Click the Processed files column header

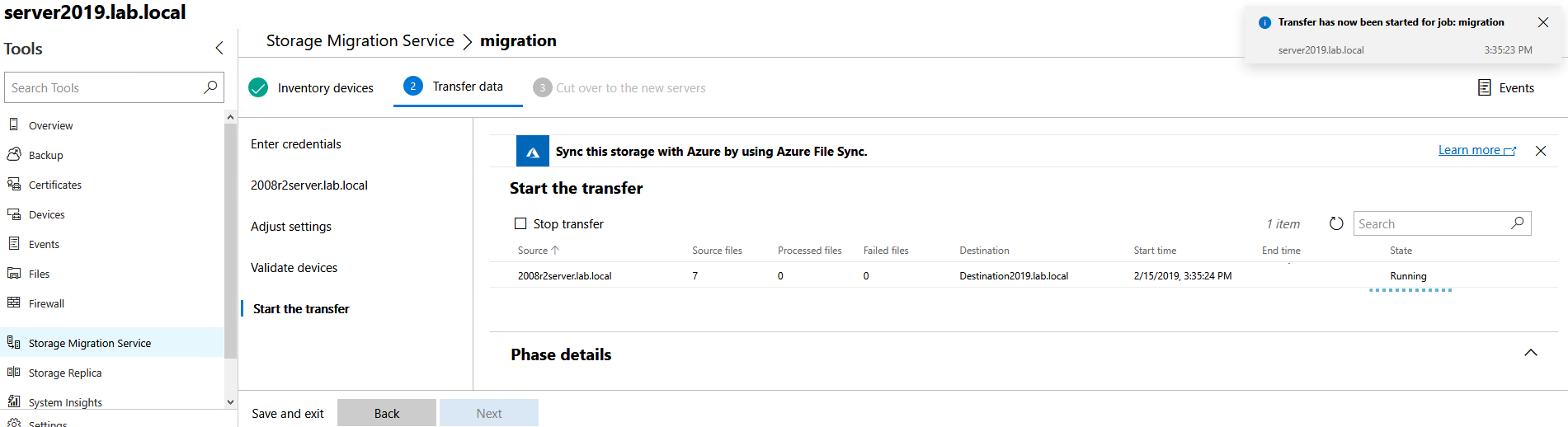click(809, 250)
